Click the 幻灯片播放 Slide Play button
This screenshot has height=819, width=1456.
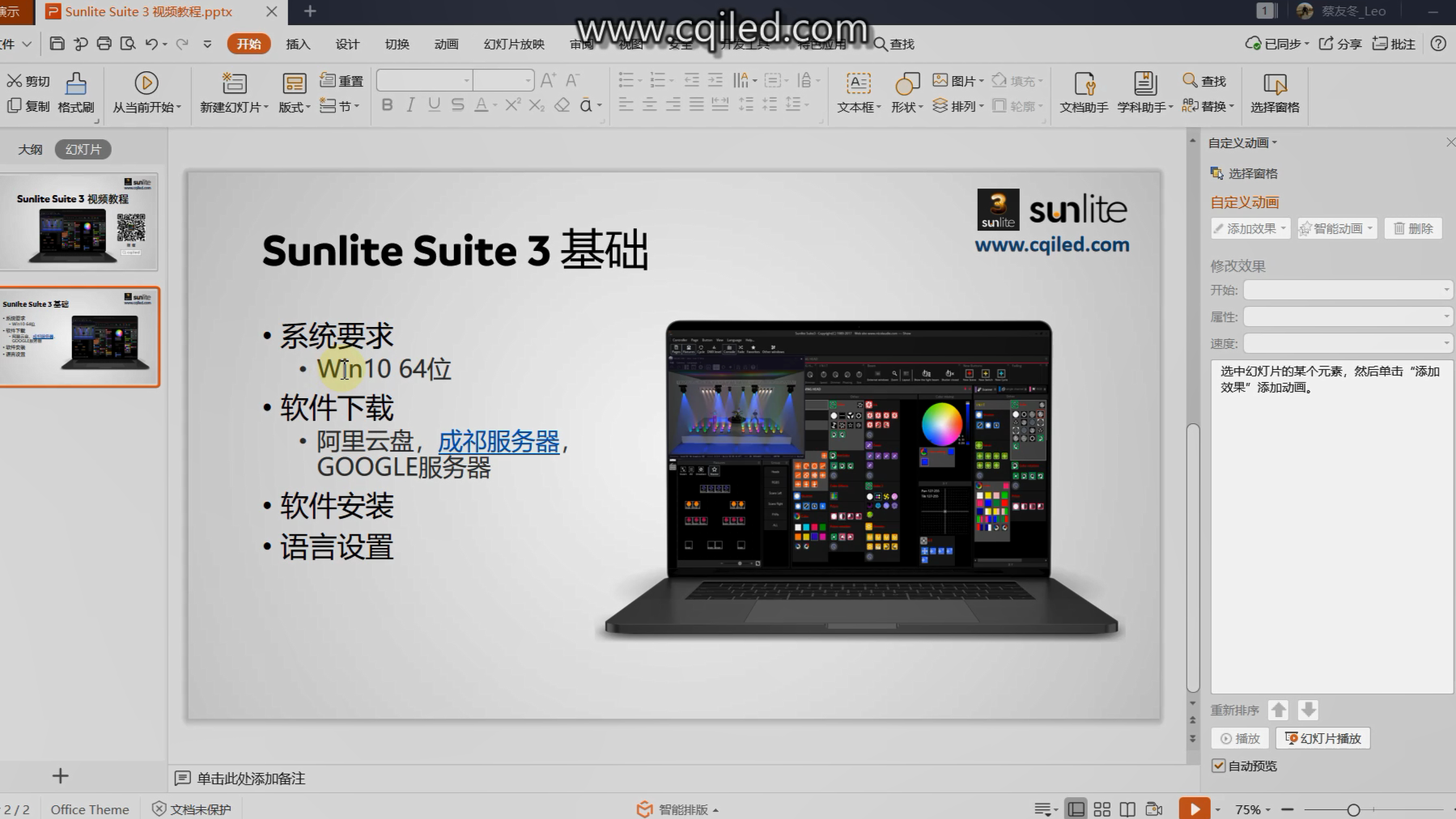[x=1323, y=738]
